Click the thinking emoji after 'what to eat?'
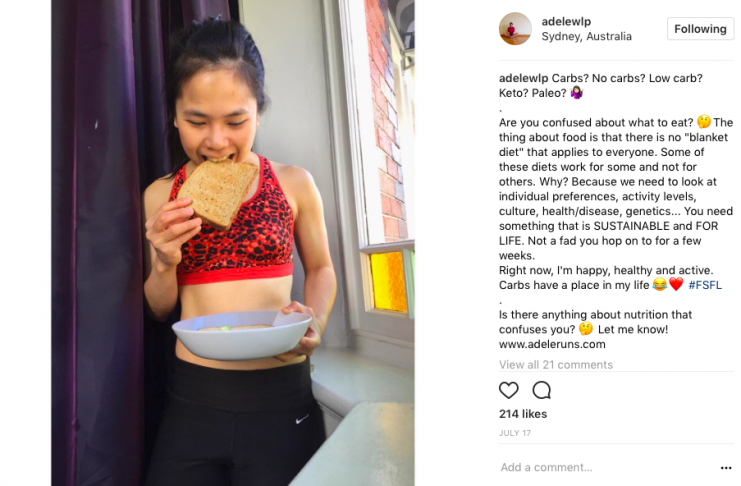The height and width of the screenshot is (486, 741). click(704, 122)
